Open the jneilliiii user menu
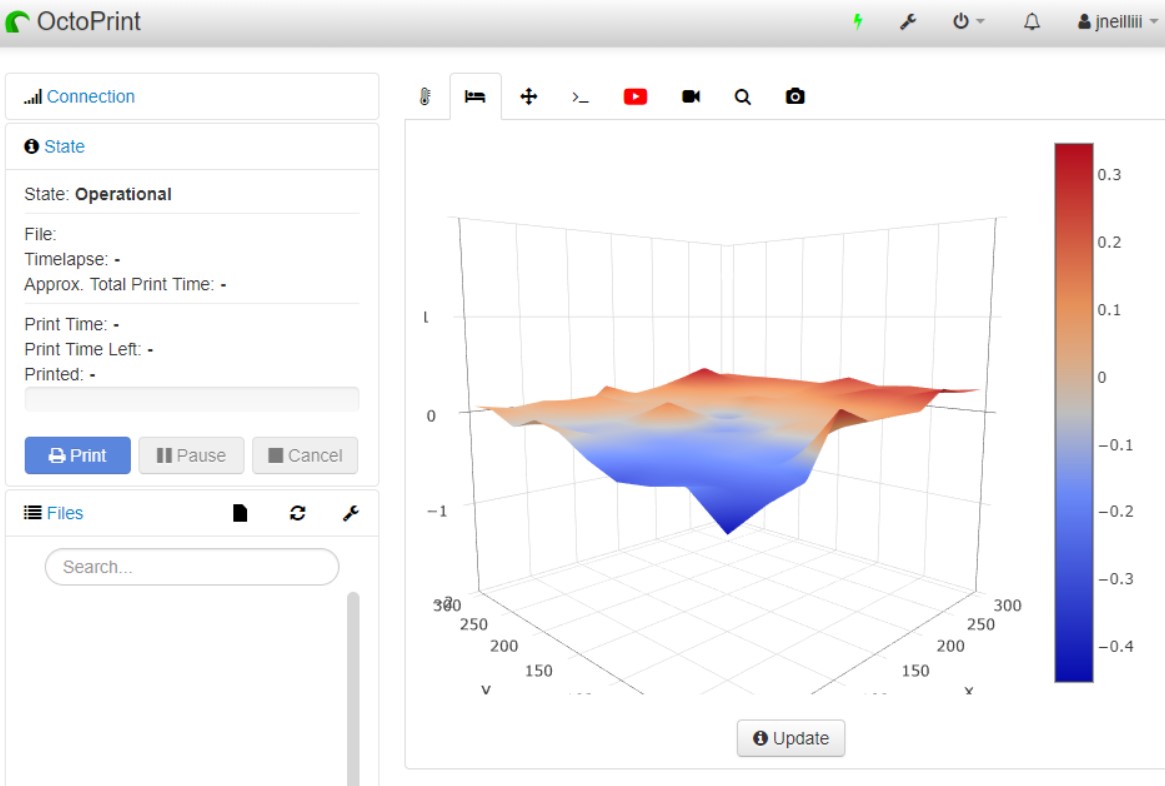The image size is (1165, 786). click(1117, 22)
